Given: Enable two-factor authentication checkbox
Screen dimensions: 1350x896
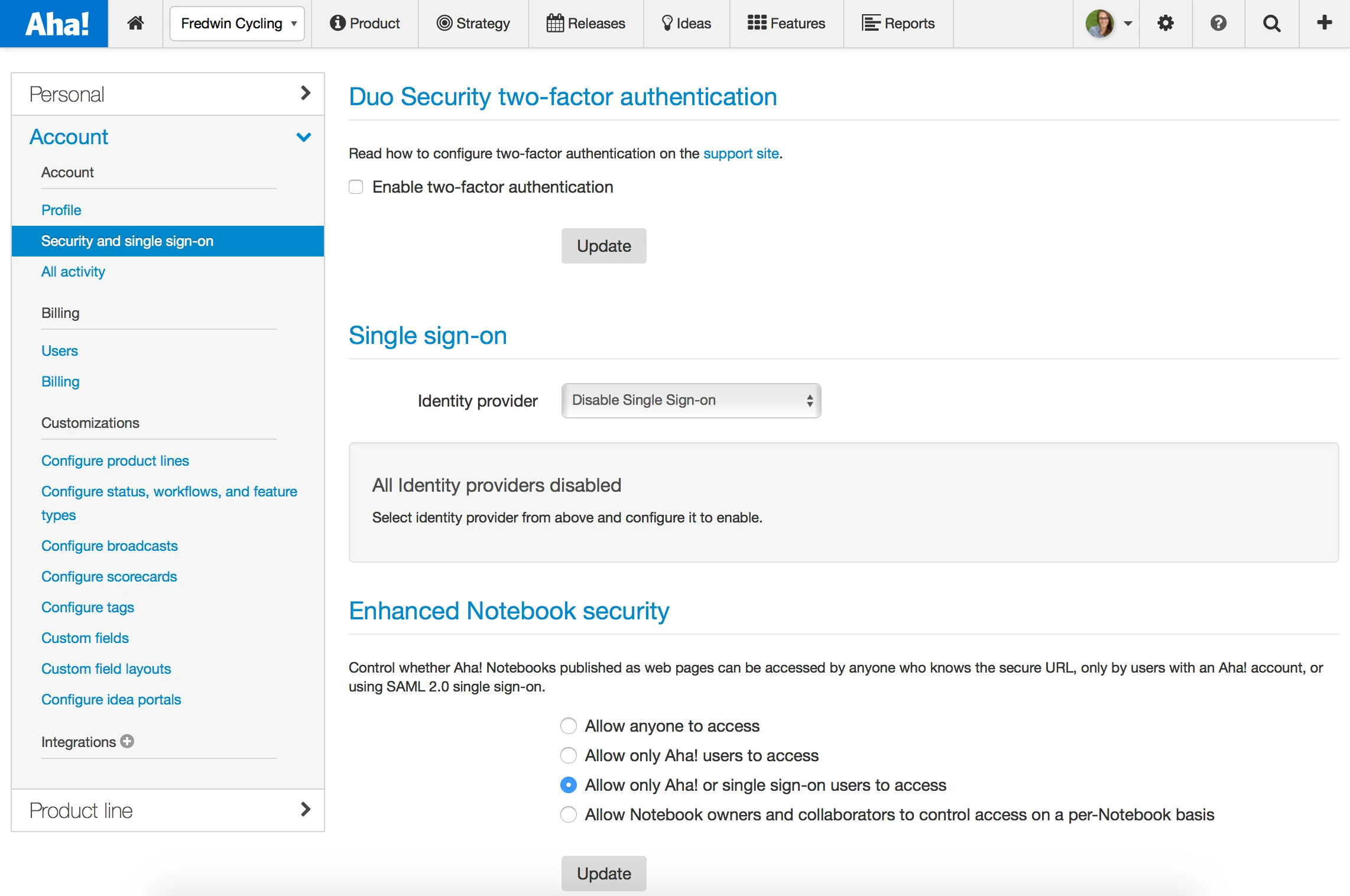Looking at the screenshot, I should (356, 187).
